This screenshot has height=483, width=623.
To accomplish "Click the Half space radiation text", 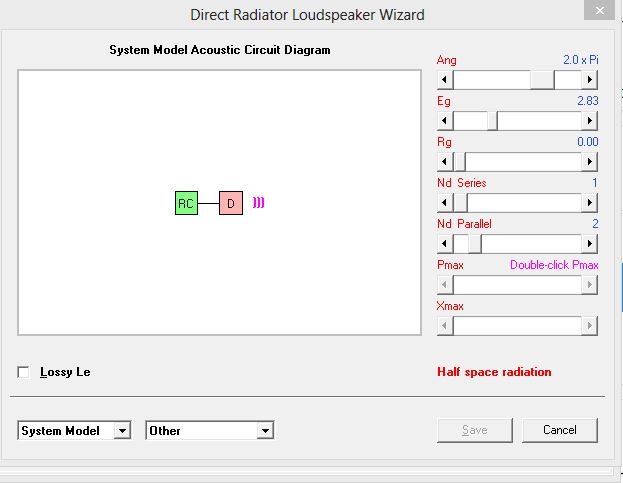I will click(494, 372).
